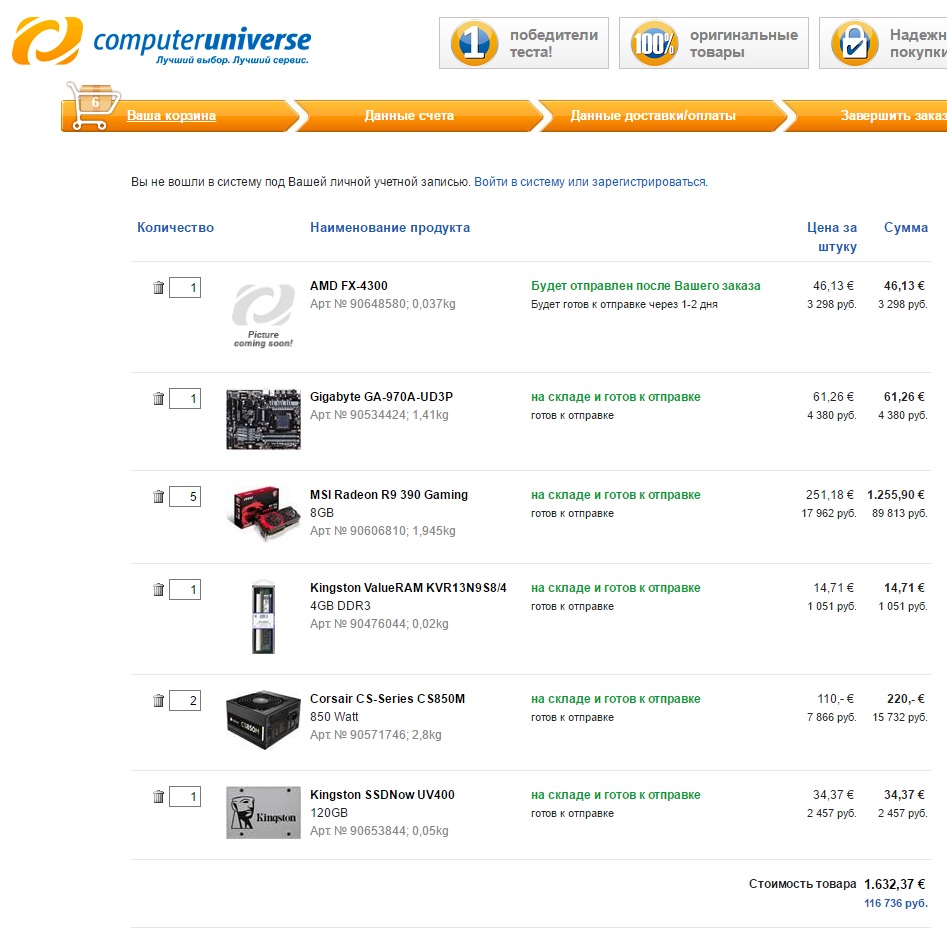This screenshot has height=931, width=947.
Task: Click the 17 962 руб. unit price
Action: tap(829, 513)
